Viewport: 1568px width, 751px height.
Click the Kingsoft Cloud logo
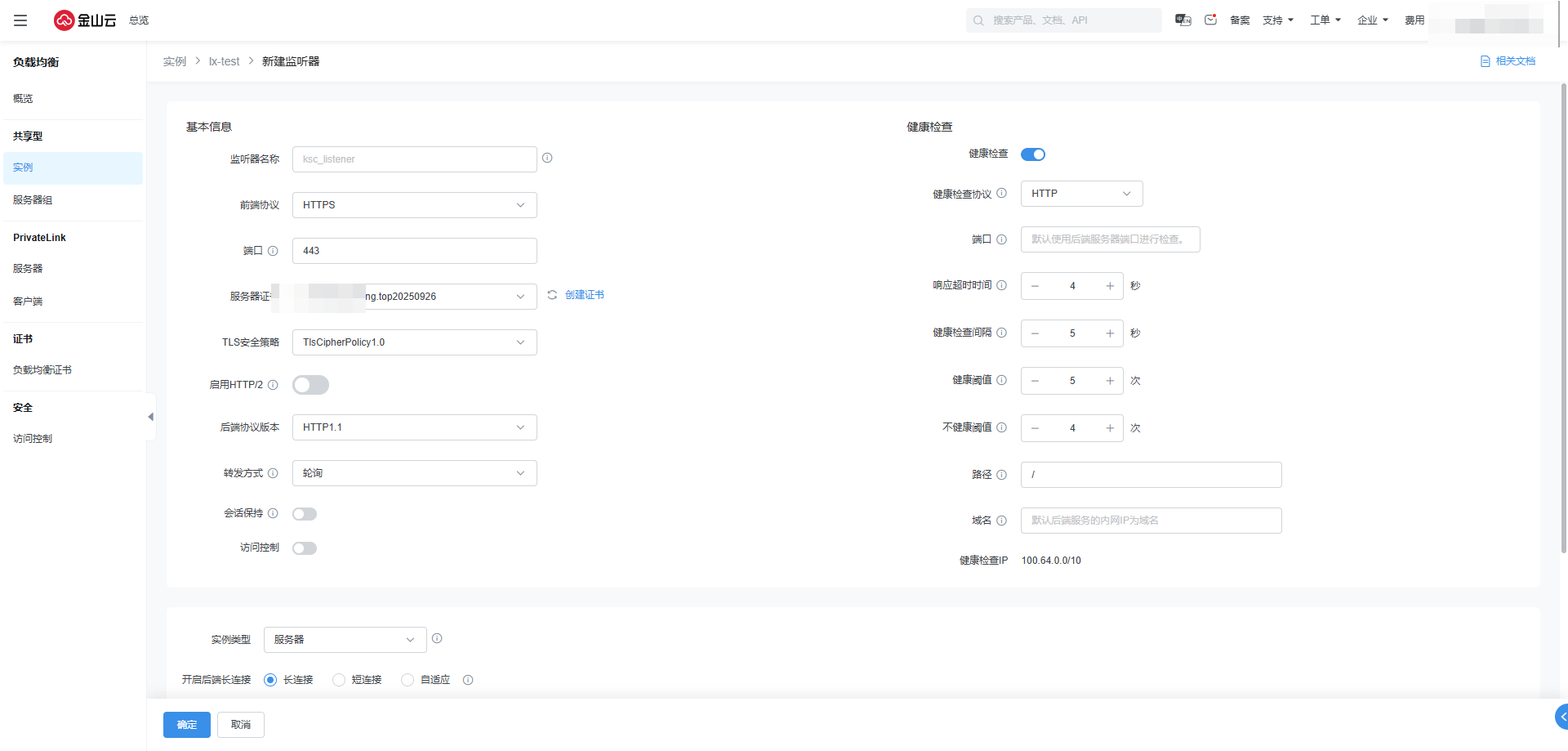click(85, 20)
